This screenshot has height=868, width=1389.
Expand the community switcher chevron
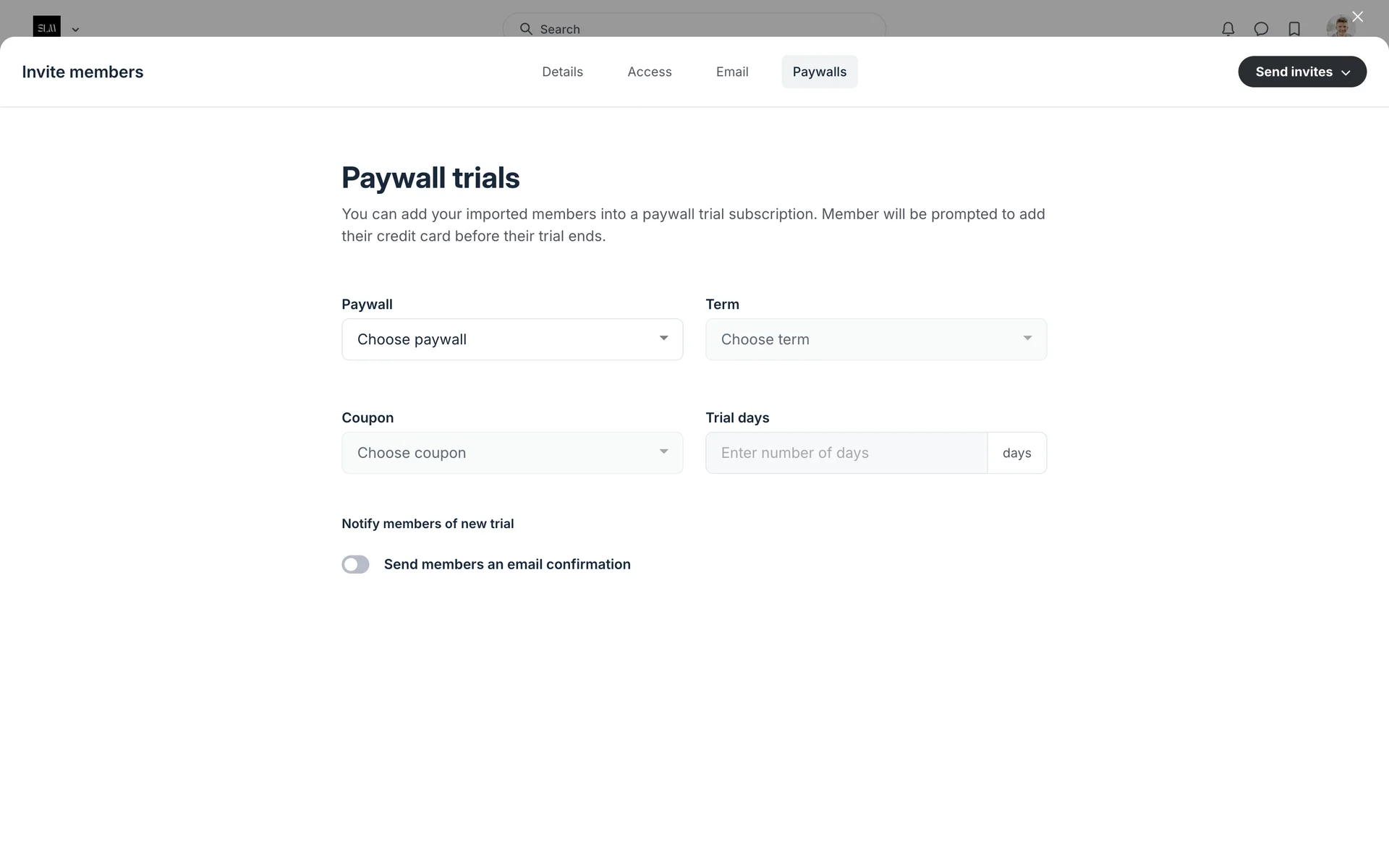click(x=75, y=30)
